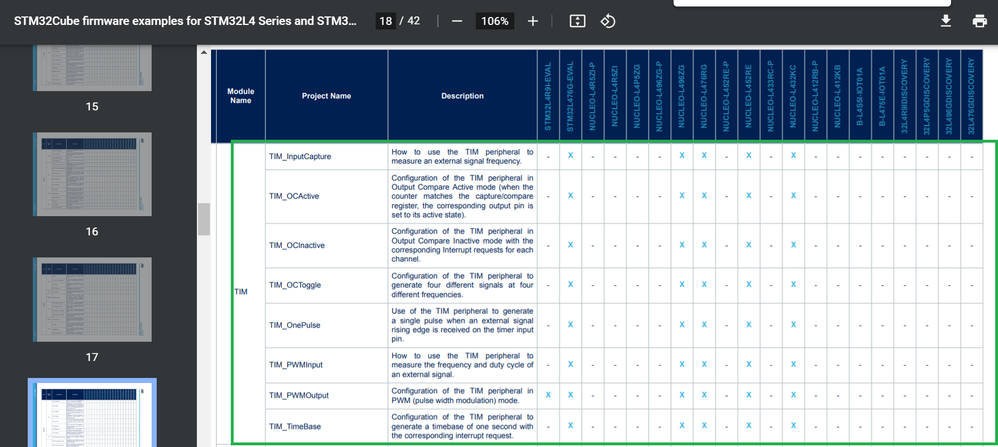Click the TIM_OnePulse description text
Image resolution: width=998 pixels, height=447 pixels.
tap(462, 325)
